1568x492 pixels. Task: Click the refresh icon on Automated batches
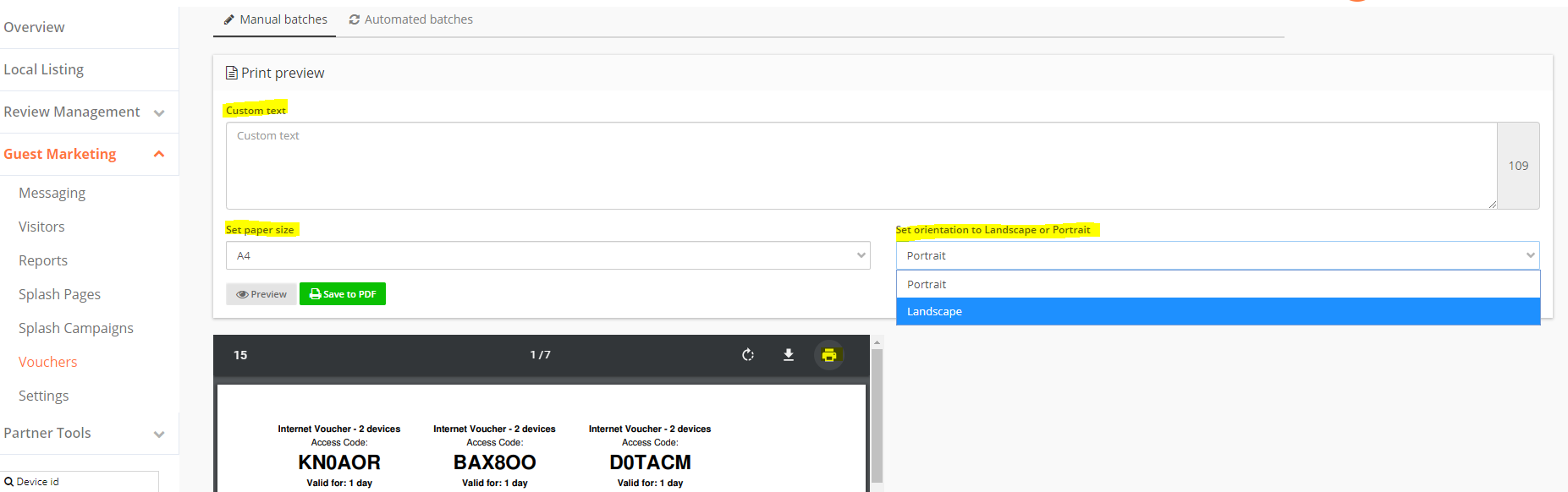pos(355,19)
